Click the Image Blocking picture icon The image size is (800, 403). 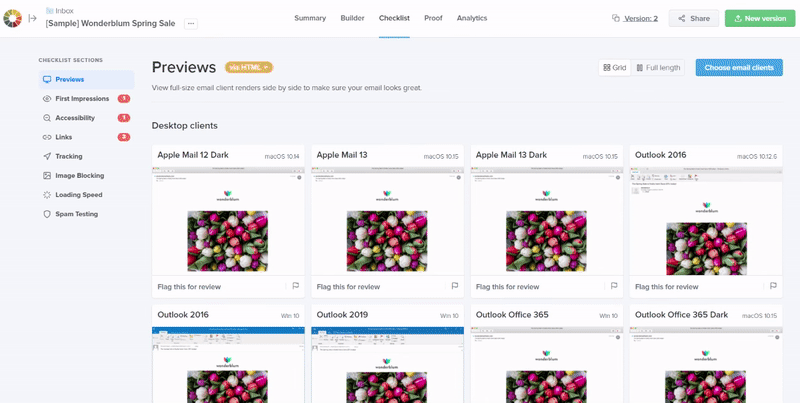47,175
